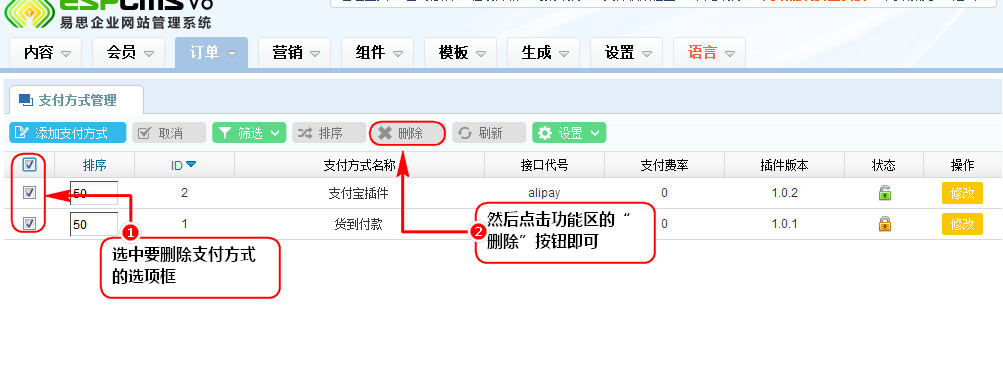Click 添加支付方式 button
This screenshot has width=1003, height=382.
click(x=68, y=133)
